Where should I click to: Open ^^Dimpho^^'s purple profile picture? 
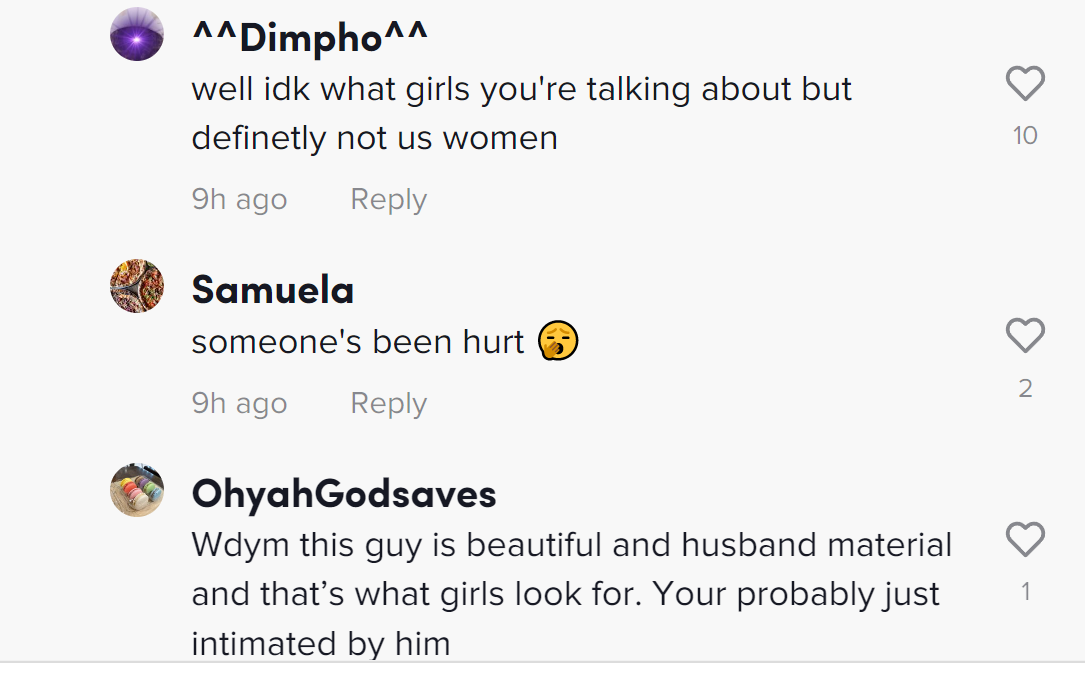coord(137,35)
